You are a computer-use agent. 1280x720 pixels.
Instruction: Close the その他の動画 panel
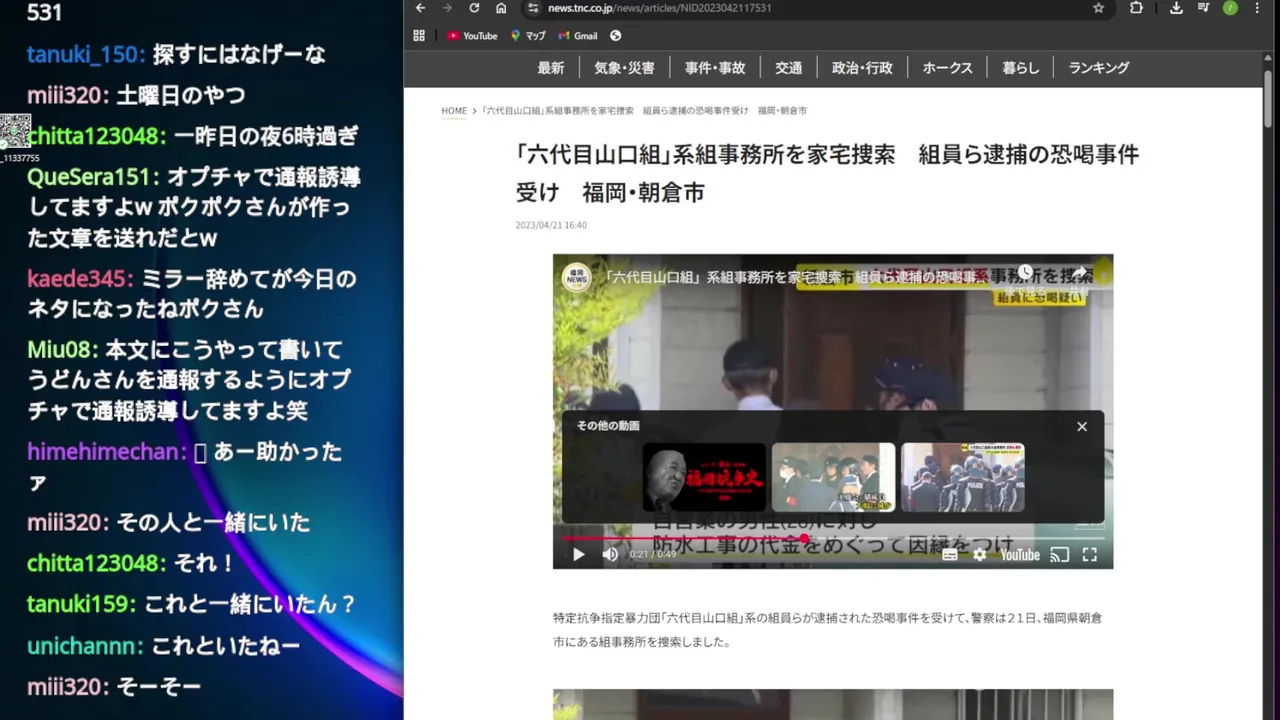coord(1081,426)
